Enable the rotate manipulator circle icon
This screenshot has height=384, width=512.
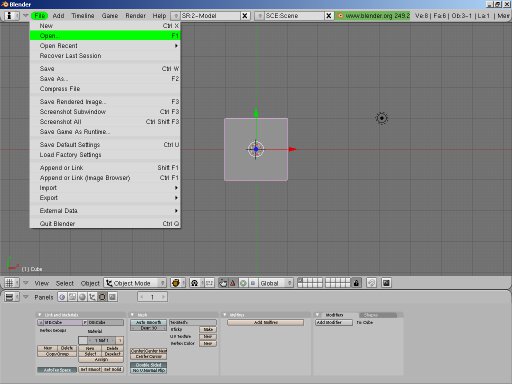click(x=243, y=283)
